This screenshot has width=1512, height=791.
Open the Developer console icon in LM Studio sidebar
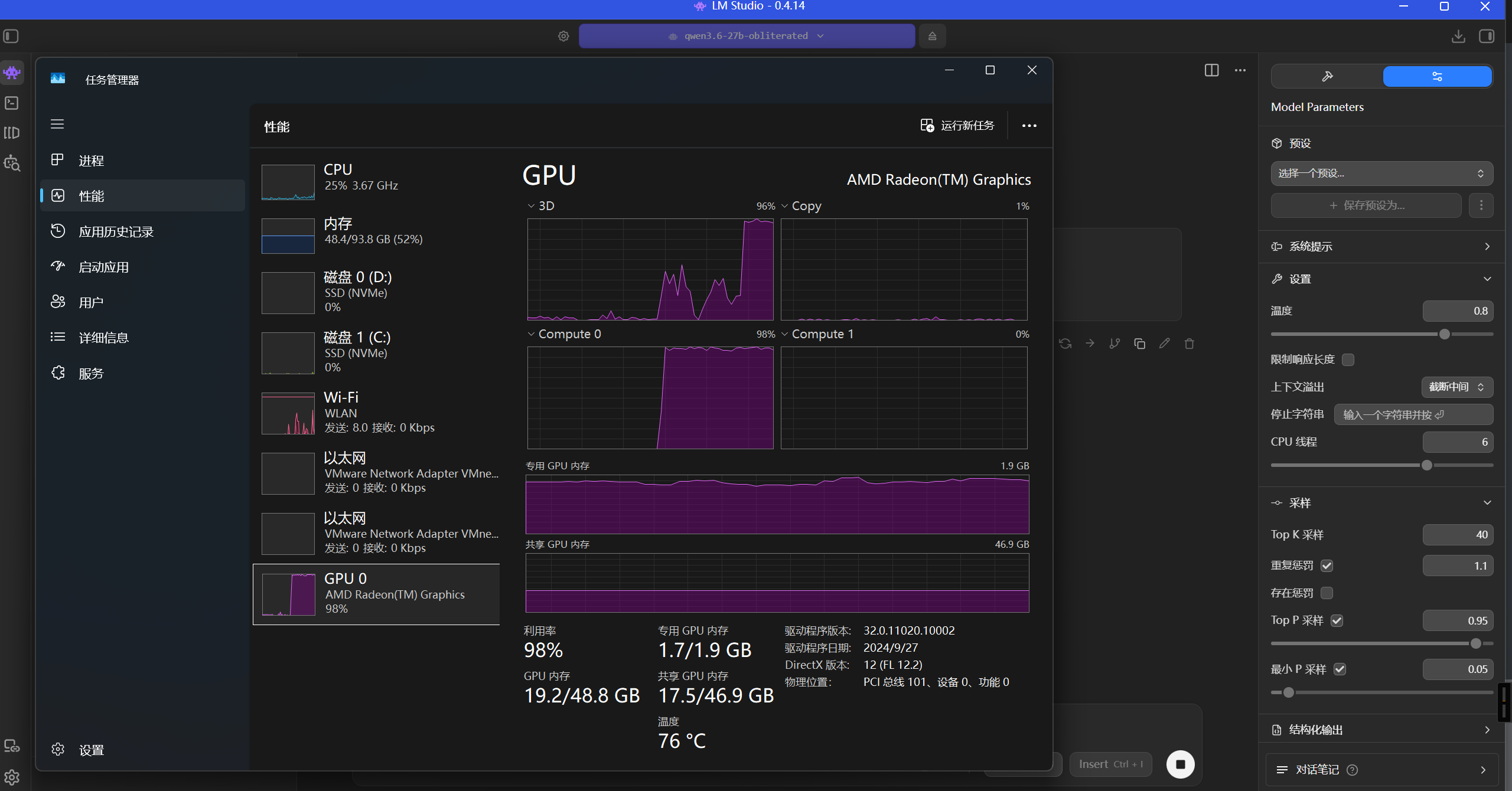click(x=12, y=103)
